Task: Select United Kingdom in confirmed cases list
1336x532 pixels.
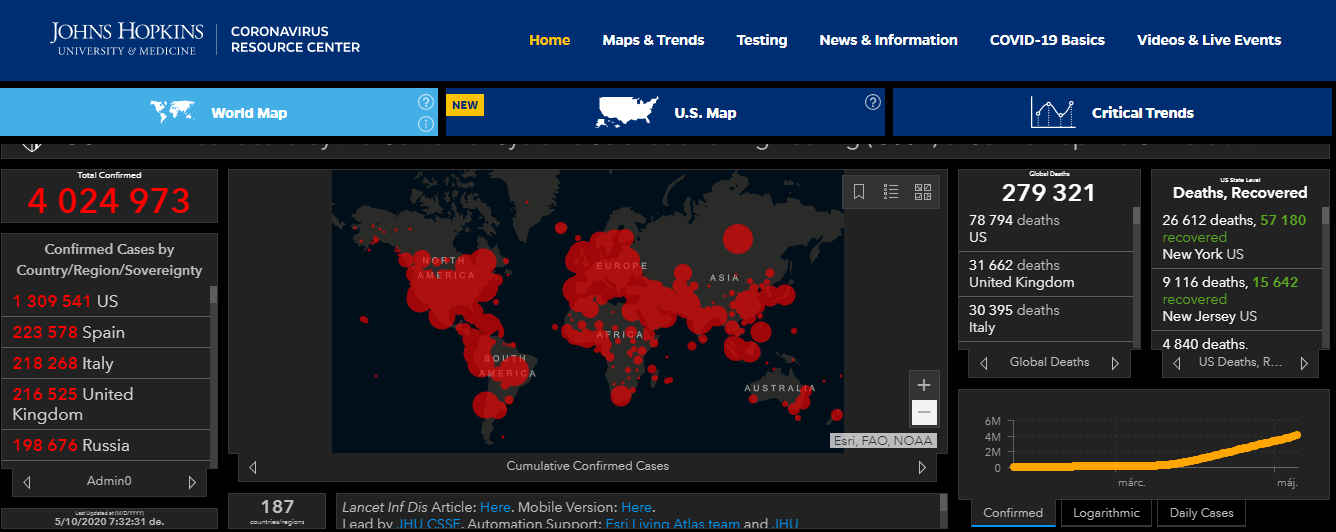Action: [105, 404]
